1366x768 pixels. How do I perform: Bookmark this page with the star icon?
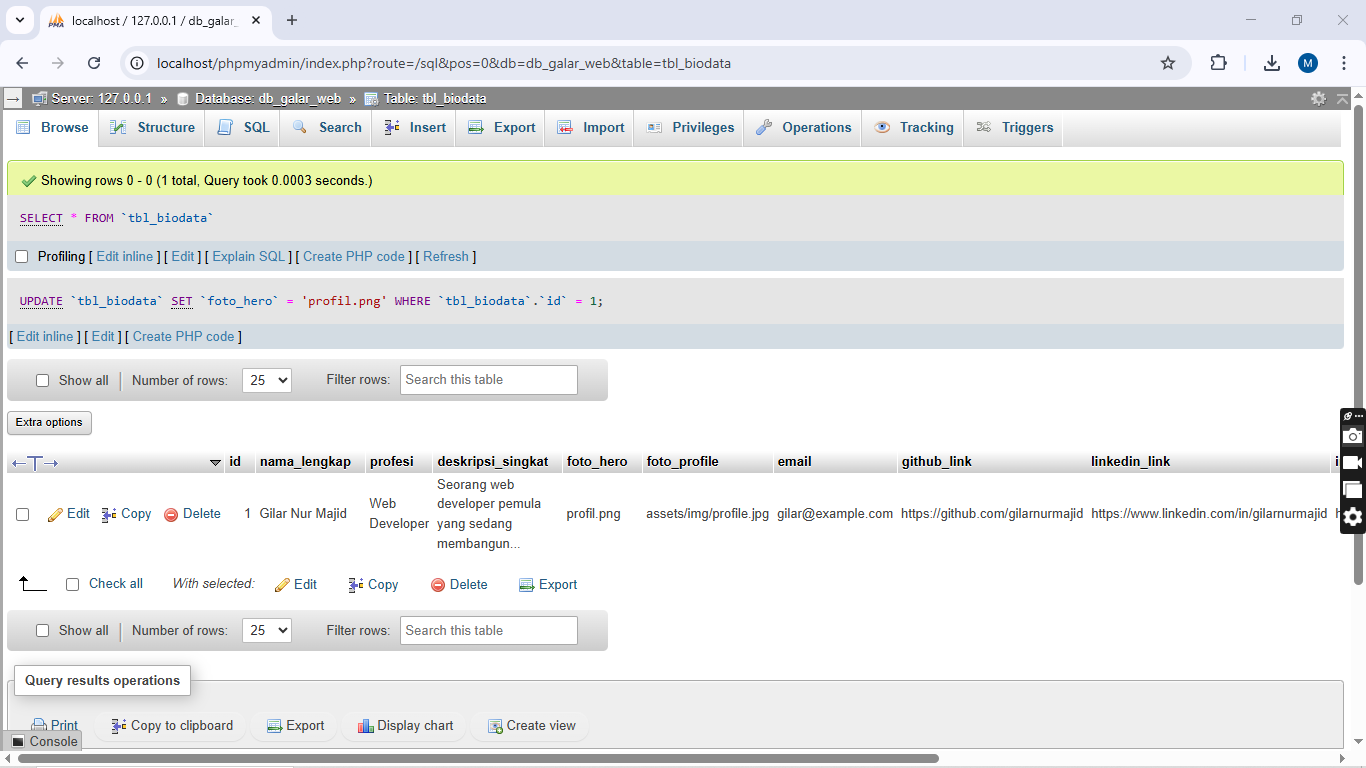1168,63
